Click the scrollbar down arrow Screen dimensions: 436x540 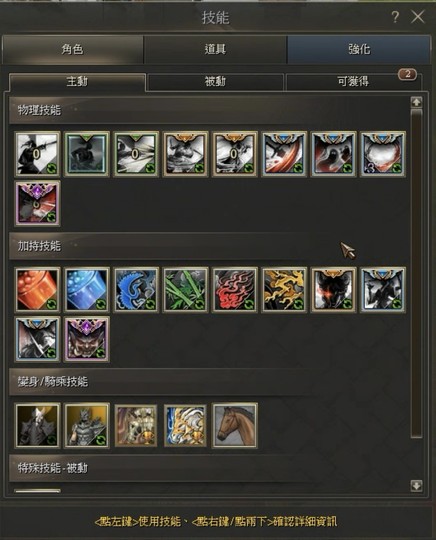pyautogui.click(x=416, y=486)
